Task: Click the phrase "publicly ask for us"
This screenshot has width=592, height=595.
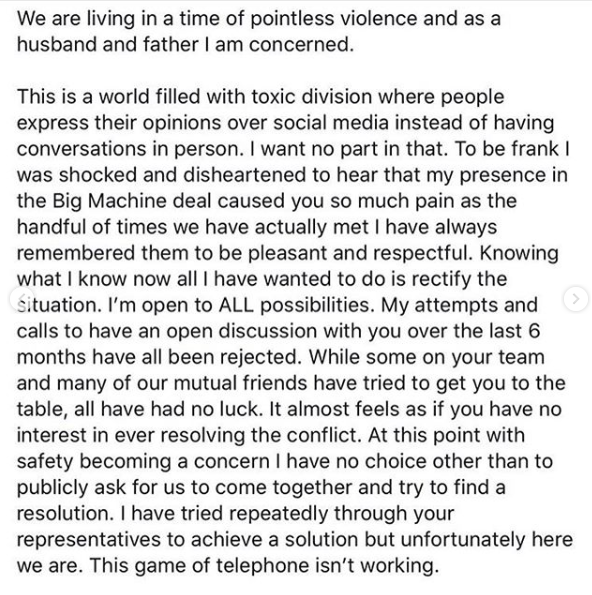Action: coord(101,488)
